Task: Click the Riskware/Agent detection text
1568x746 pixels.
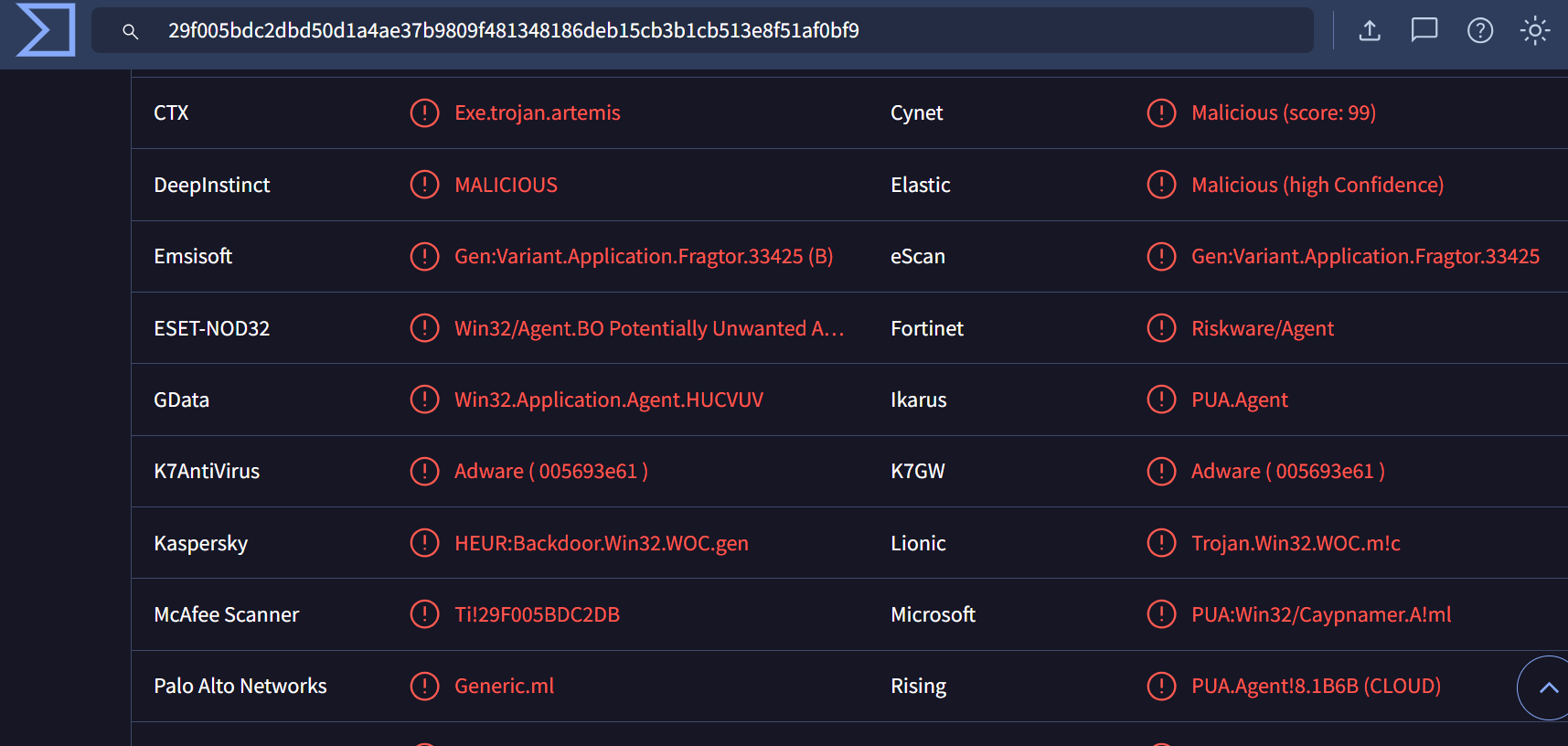Action: 1263,328
